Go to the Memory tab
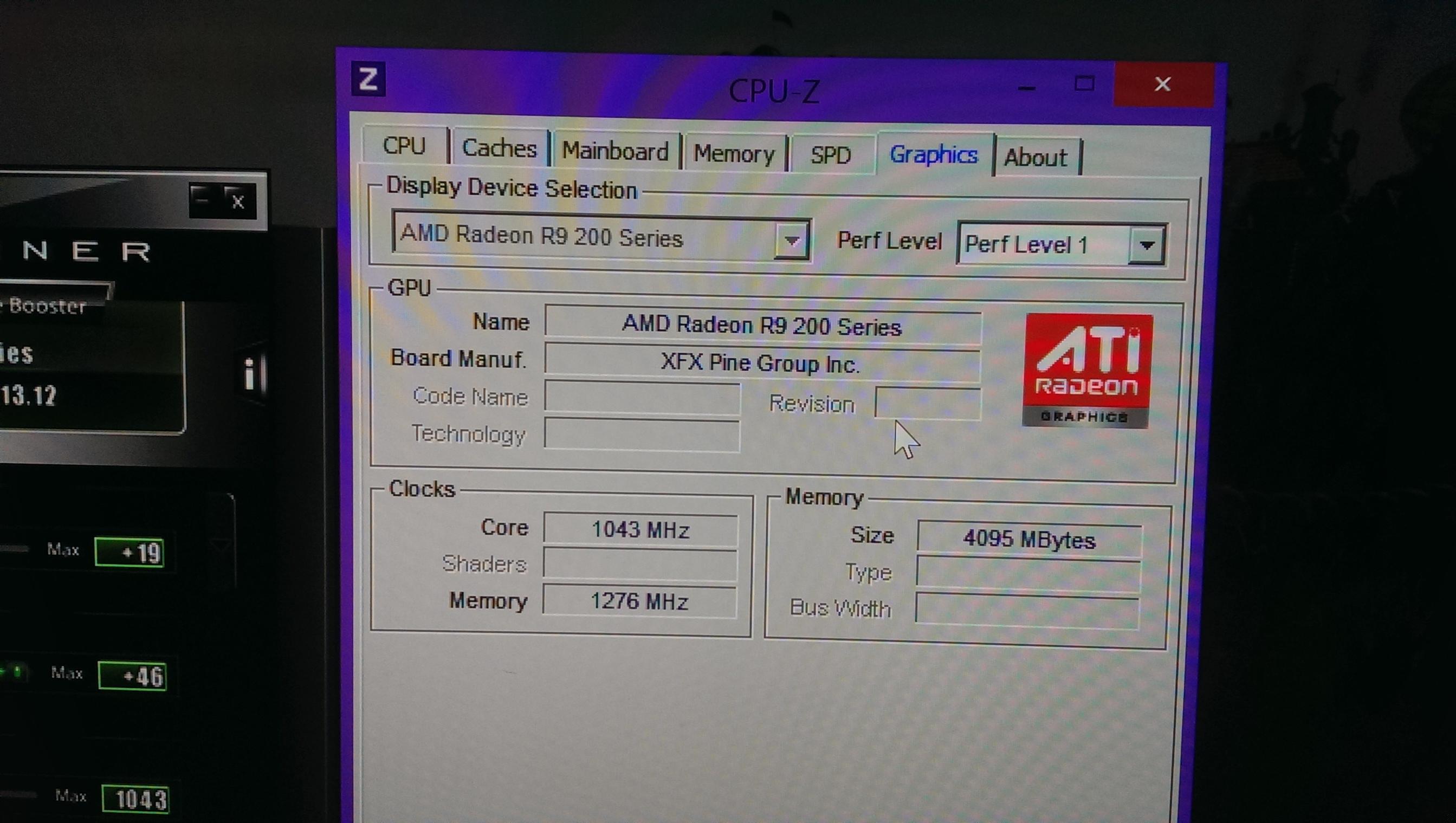 point(733,154)
